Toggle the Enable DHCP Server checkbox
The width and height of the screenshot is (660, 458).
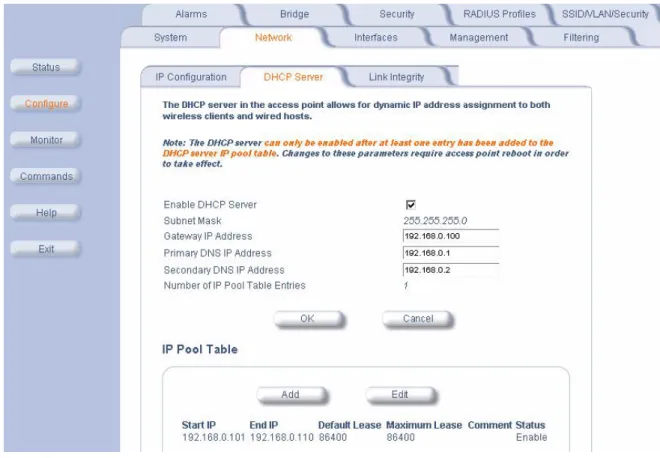(410, 205)
